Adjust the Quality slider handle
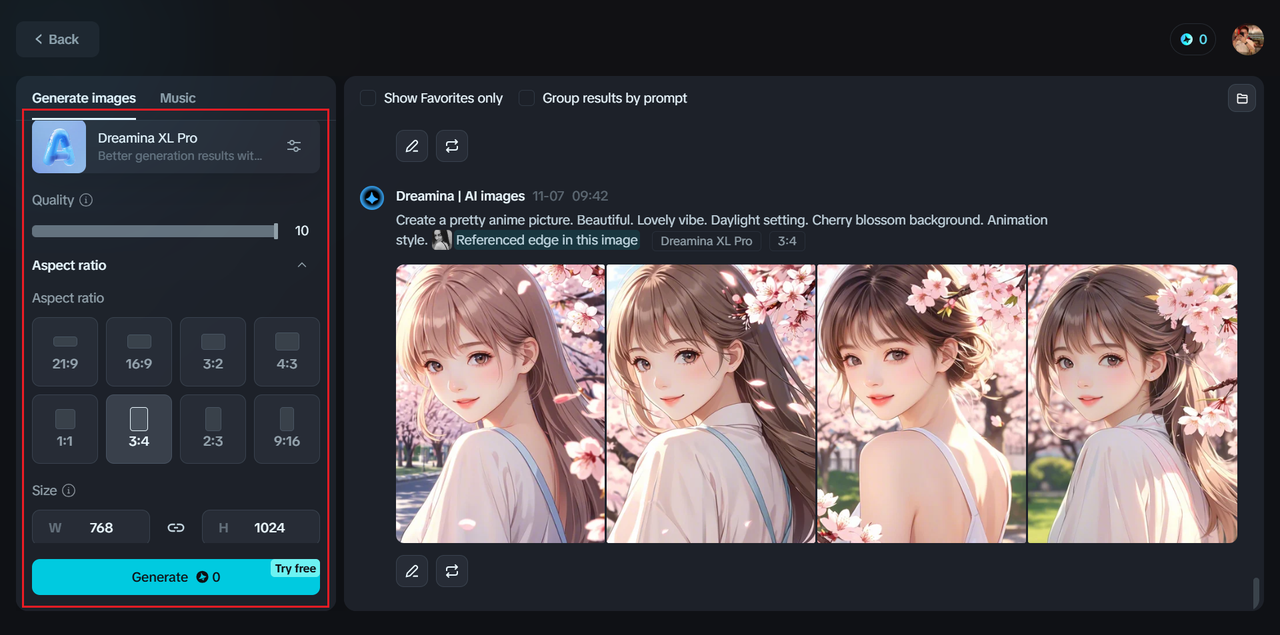Screen dimensions: 1280x635 pyautogui.click(x=276, y=231)
